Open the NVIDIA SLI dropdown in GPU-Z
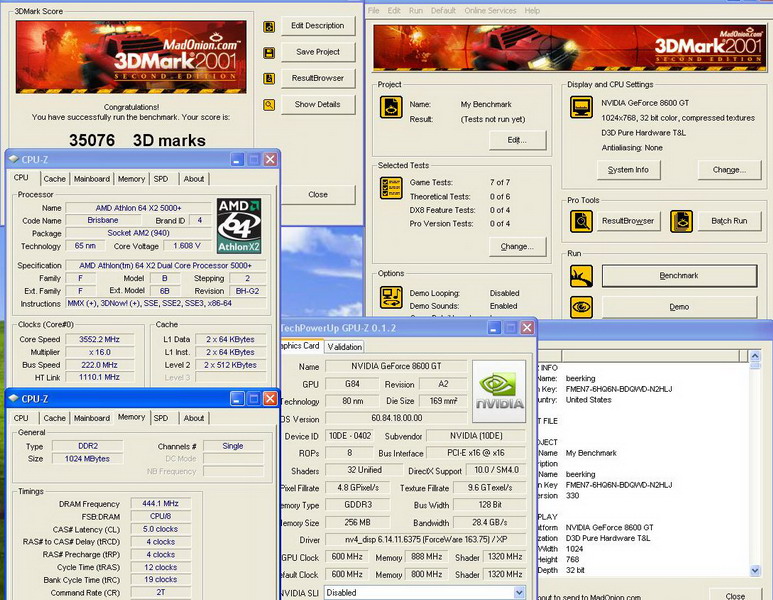Image resolution: width=773 pixels, height=600 pixels. click(519, 593)
